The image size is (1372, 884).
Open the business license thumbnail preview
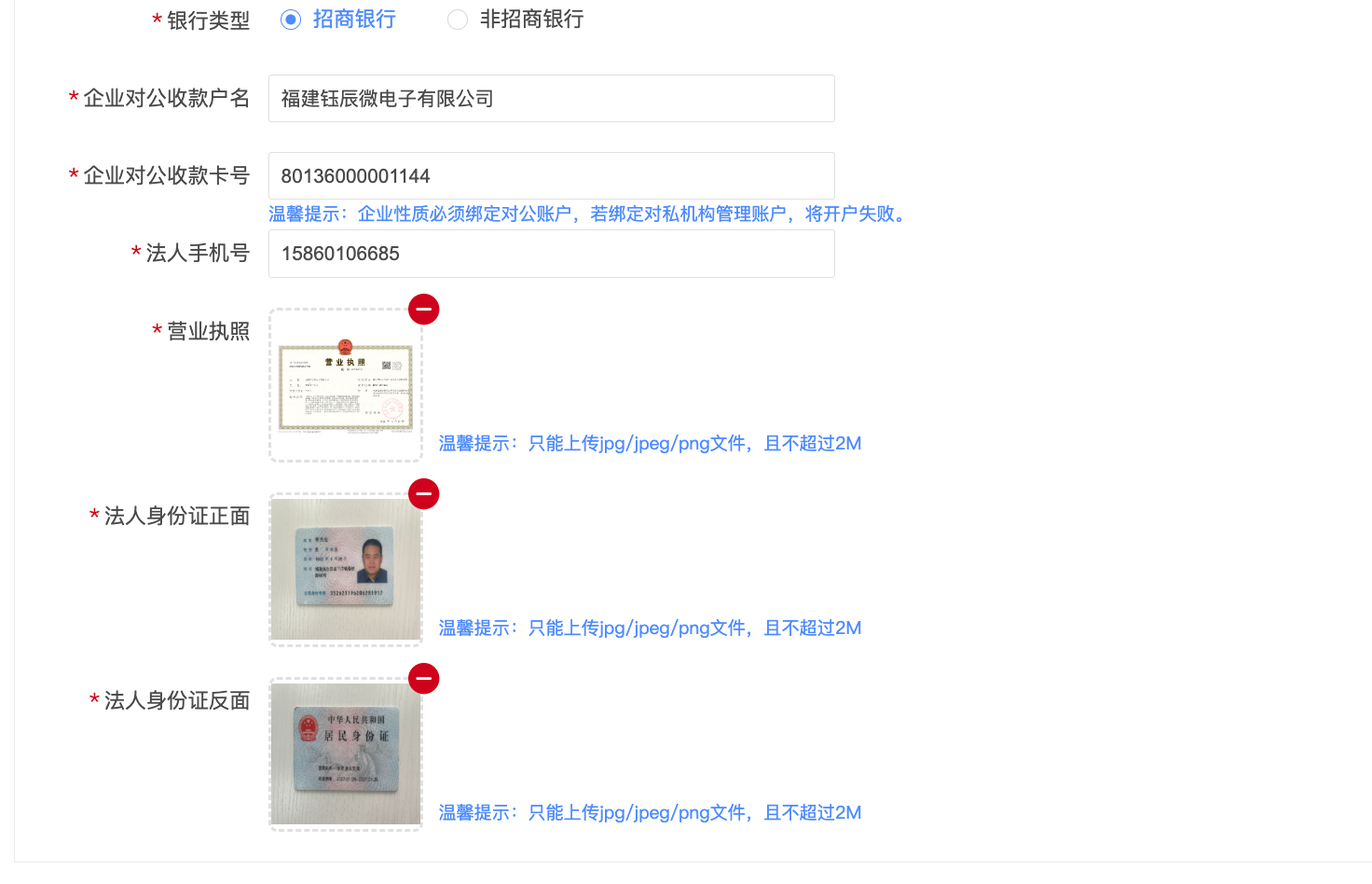pos(346,385)
